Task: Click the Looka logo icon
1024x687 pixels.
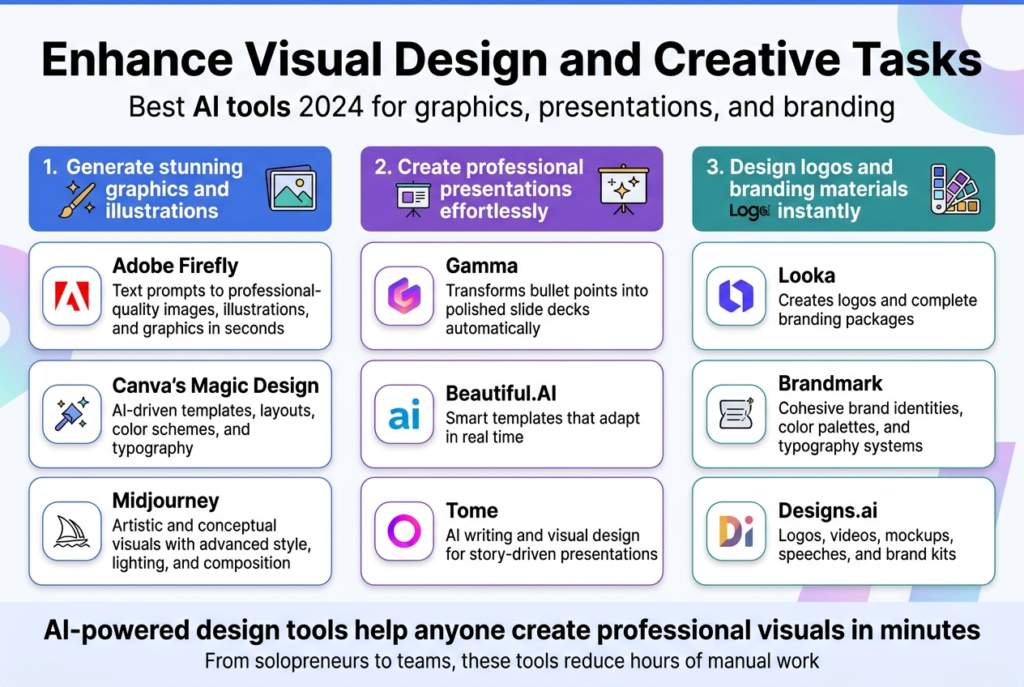Action: coord(736,296)
